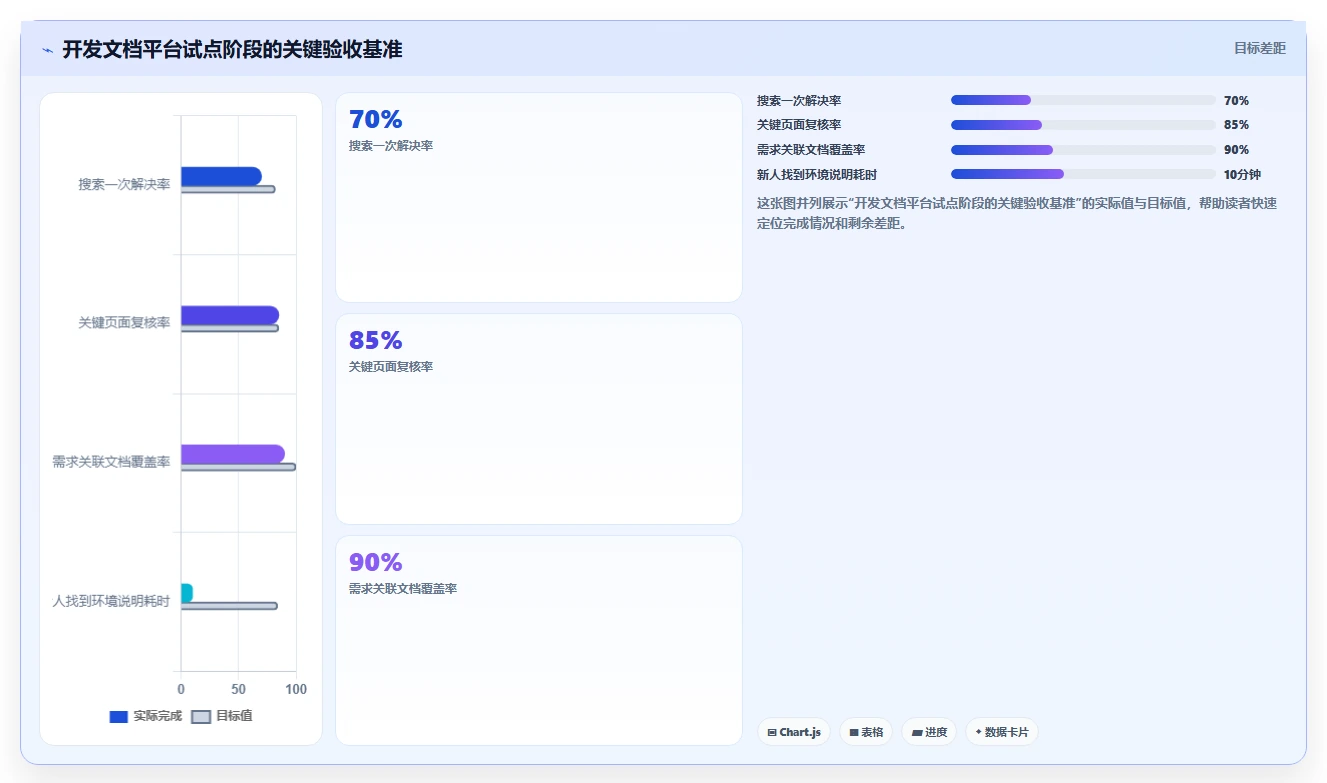Click the indigo 关键页面复核率 chart bar
The height and width of the screenshot is (783, 1327).
pos(230,315)
